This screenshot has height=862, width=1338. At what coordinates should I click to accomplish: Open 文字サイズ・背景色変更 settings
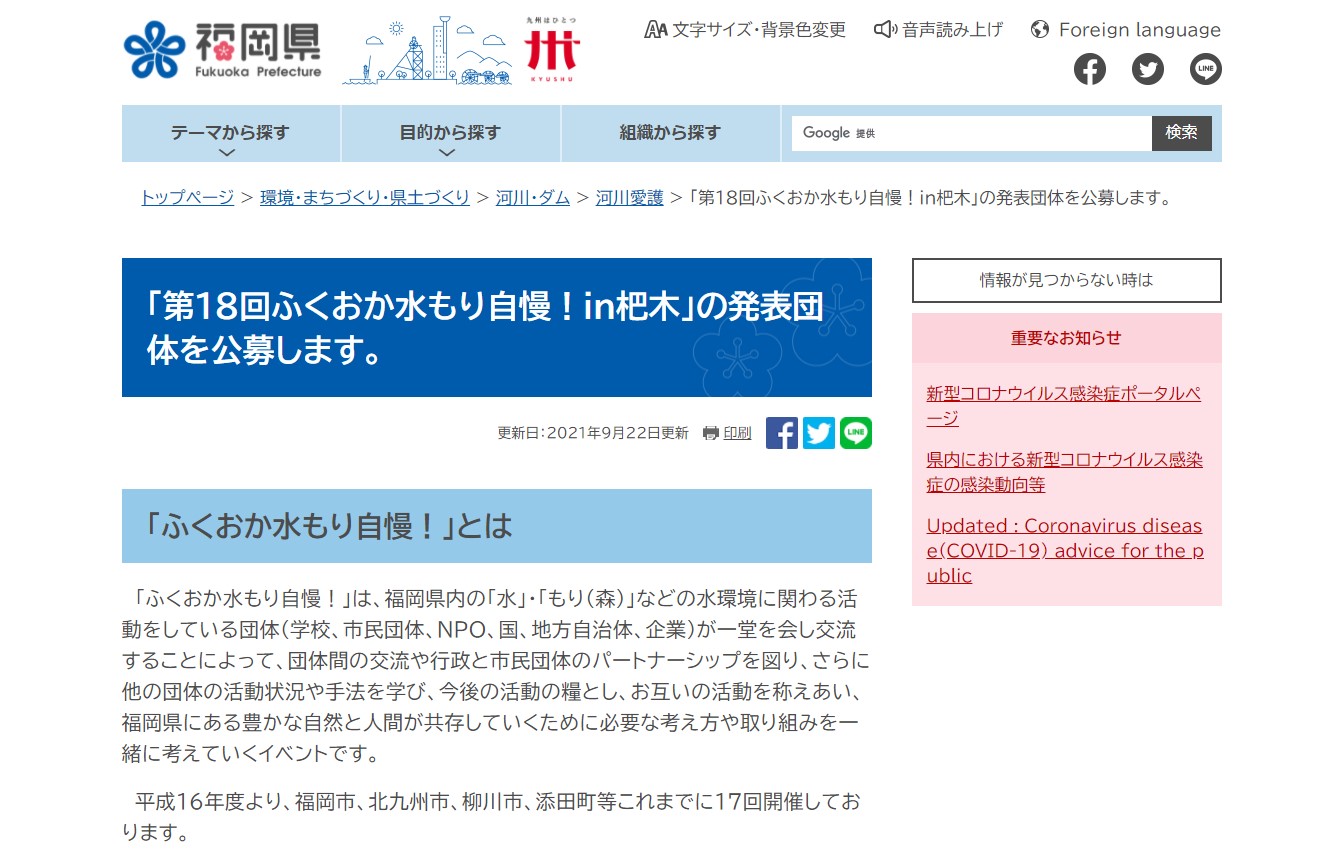pyautogui.click(x=745, y=30)
